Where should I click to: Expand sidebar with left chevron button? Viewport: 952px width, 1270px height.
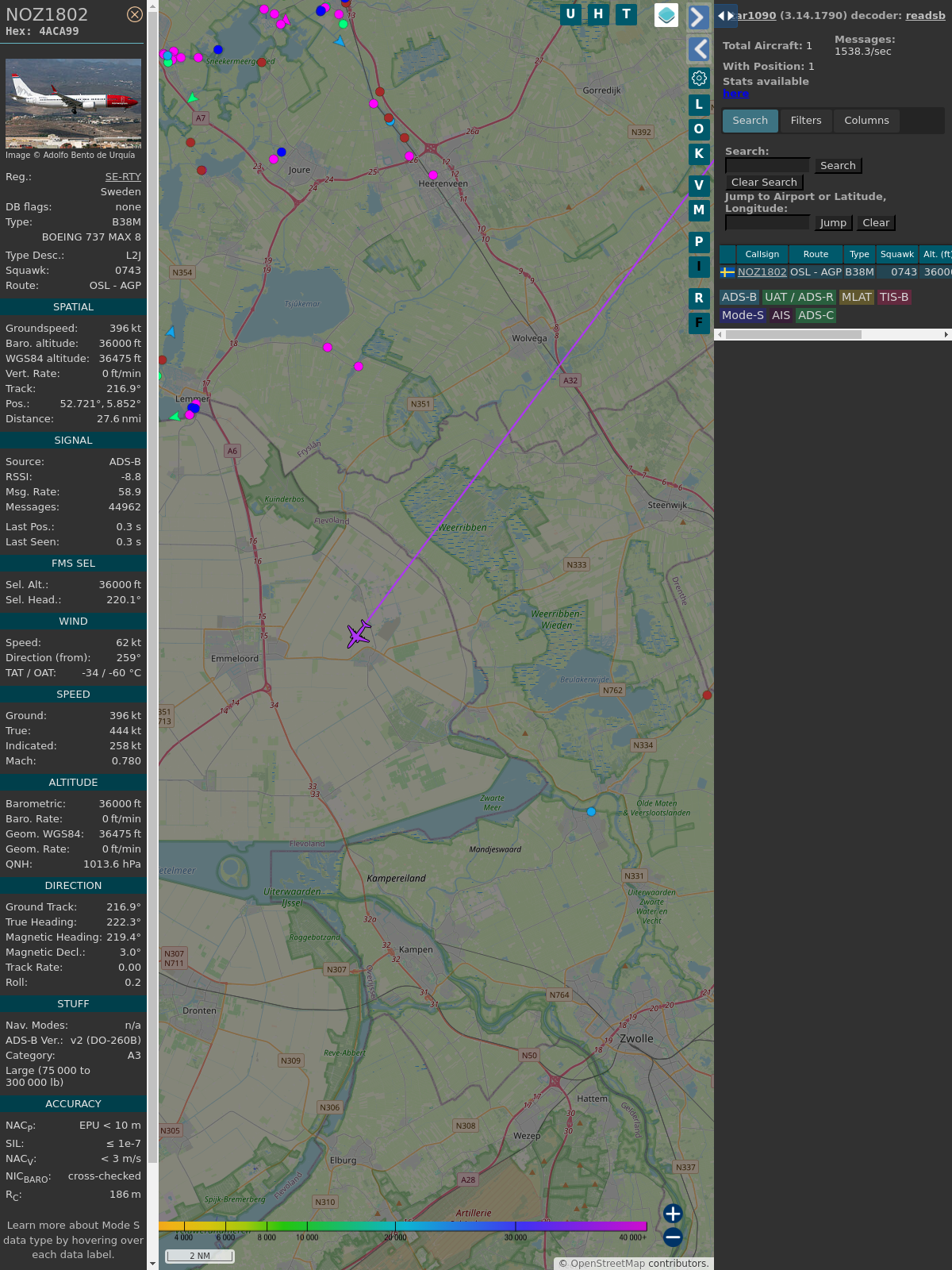point(698,49)
